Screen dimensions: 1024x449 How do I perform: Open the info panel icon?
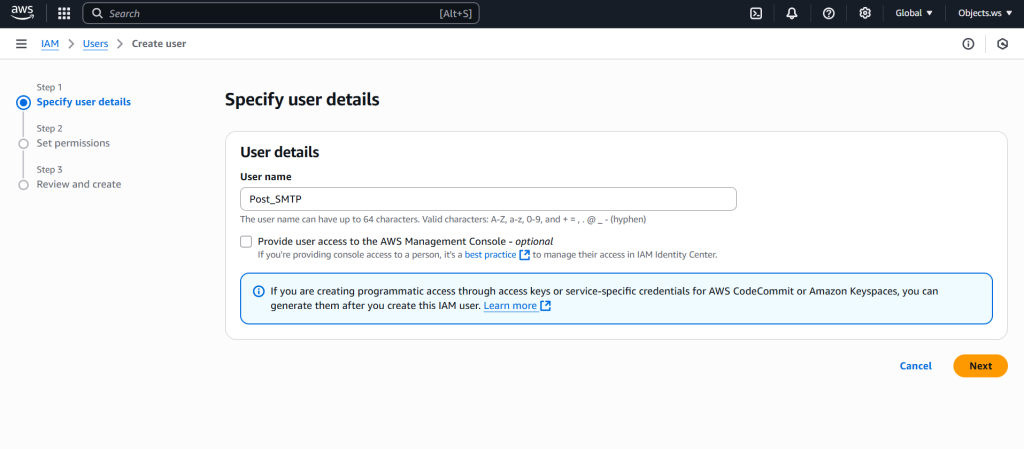click(968, 44)
